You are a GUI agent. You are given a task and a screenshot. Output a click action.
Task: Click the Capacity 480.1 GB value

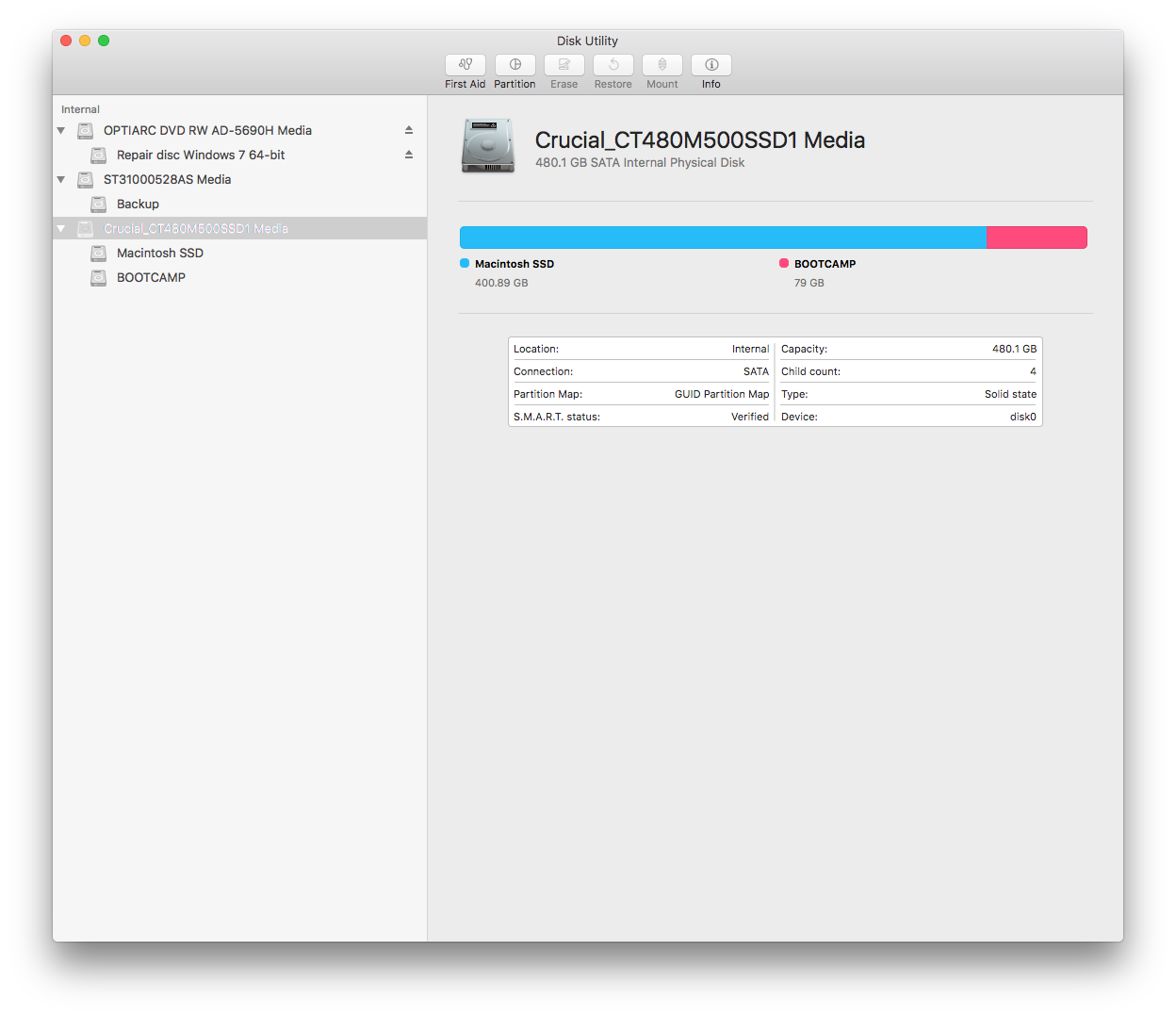pyautogui.click(x=1014, y=349)
